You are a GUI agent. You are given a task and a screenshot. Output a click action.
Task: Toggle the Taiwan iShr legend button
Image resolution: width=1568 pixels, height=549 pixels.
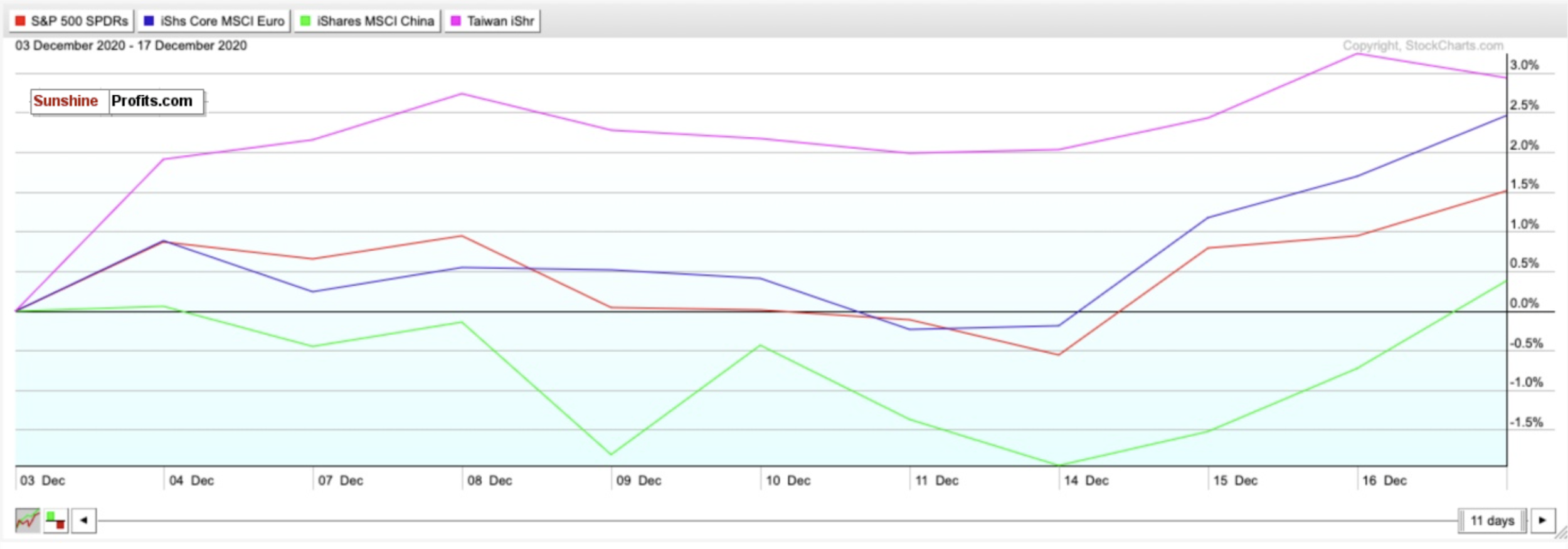492,21
